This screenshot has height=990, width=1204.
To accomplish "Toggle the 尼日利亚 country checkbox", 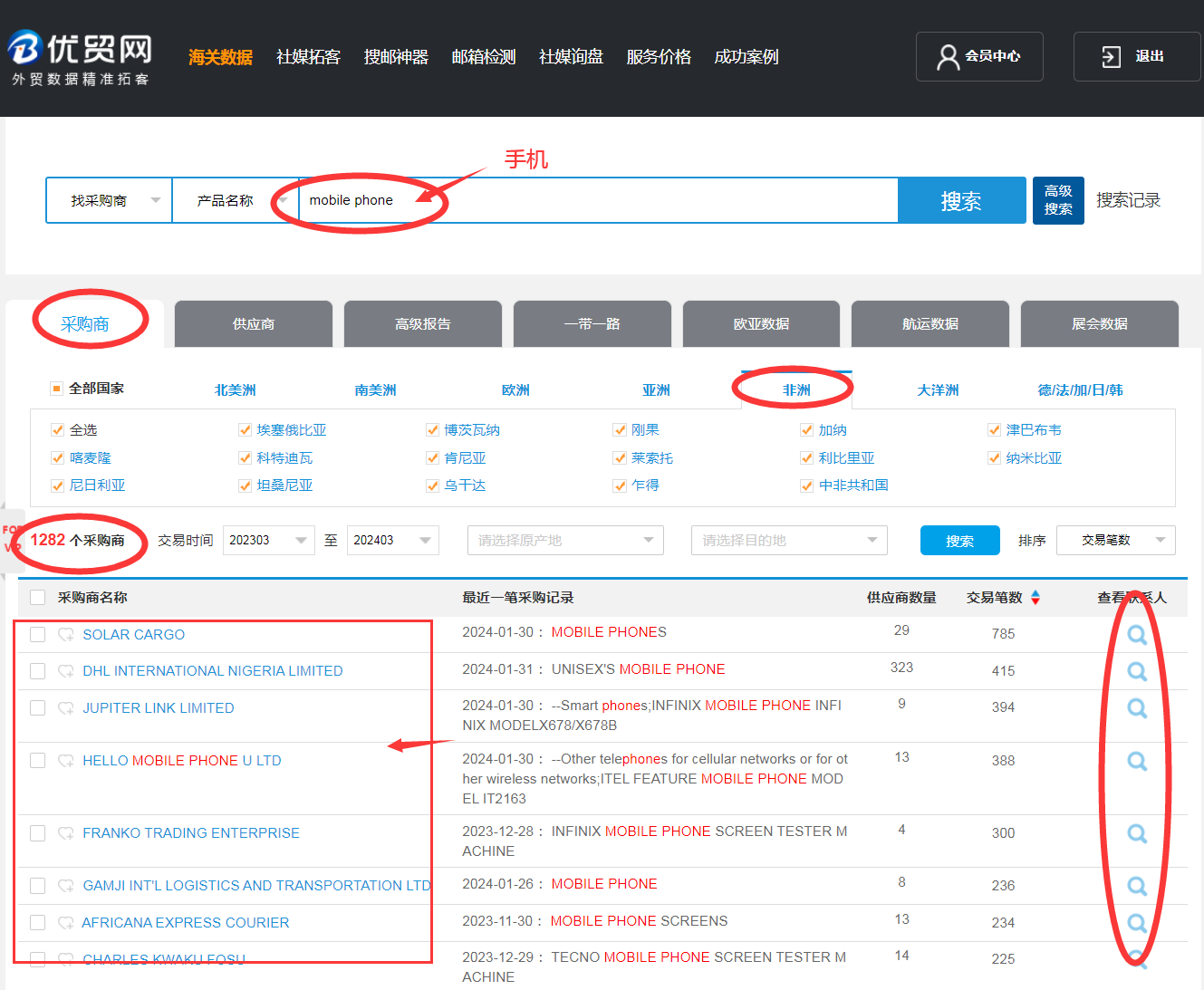I will click(x=58, y=485).
